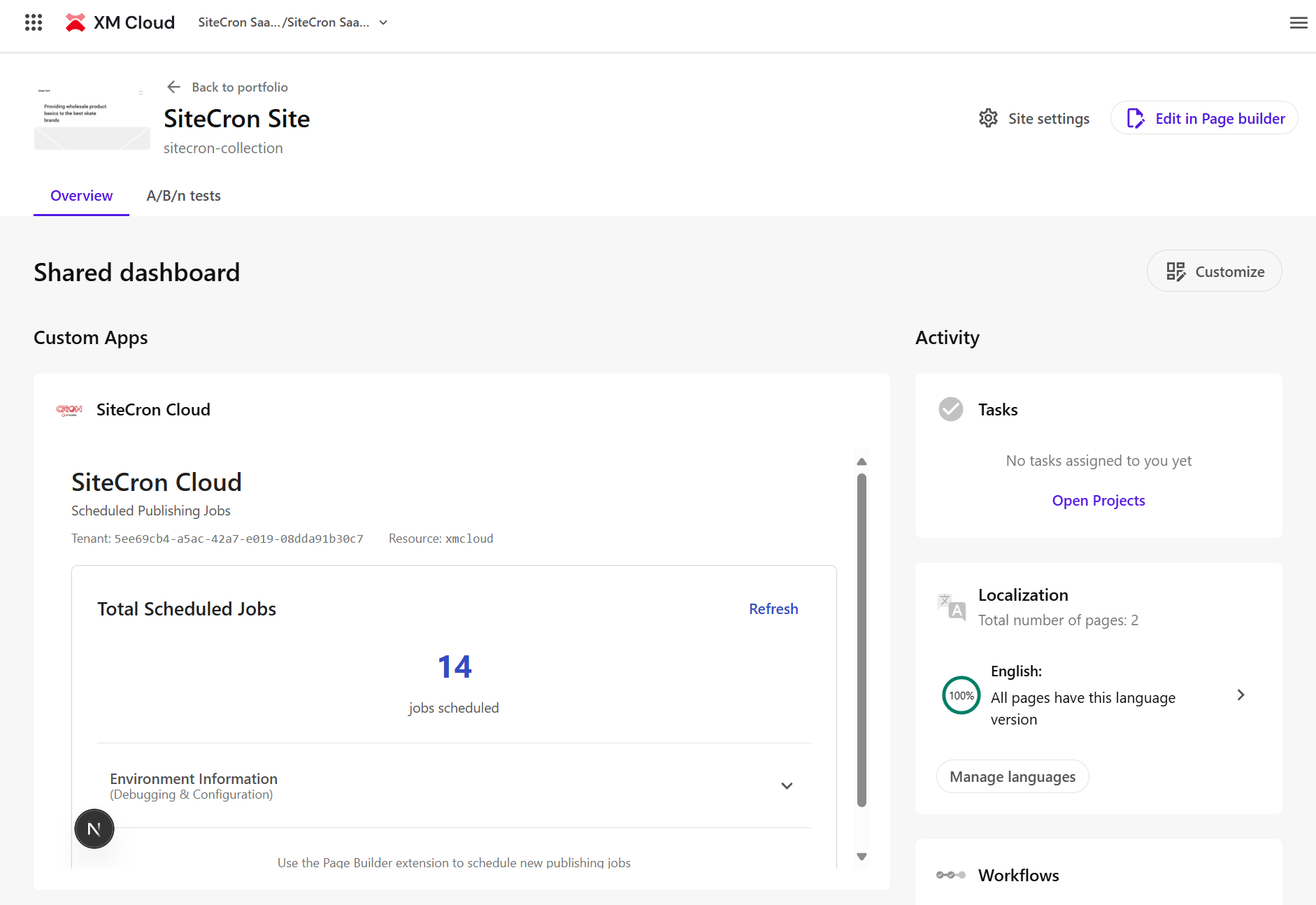Click the No tasks assigned message
Viewport: 1316px width, 905px height.
(1099, 461)
